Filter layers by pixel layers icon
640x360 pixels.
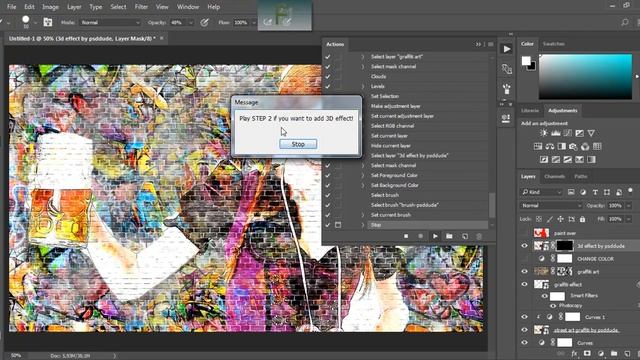click(x=571, y=192)
